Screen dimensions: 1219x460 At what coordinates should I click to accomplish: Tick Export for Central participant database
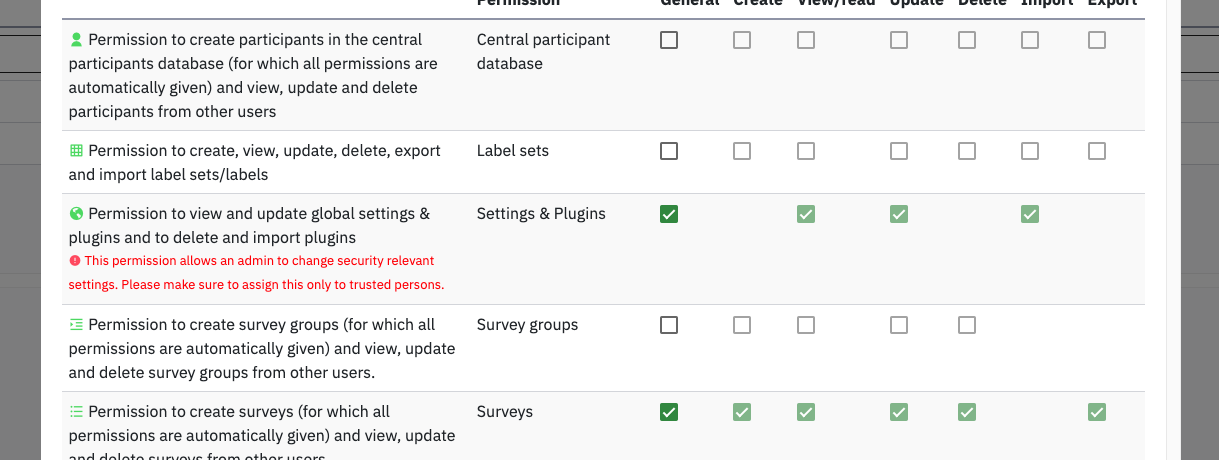(x=1097, y=40)
